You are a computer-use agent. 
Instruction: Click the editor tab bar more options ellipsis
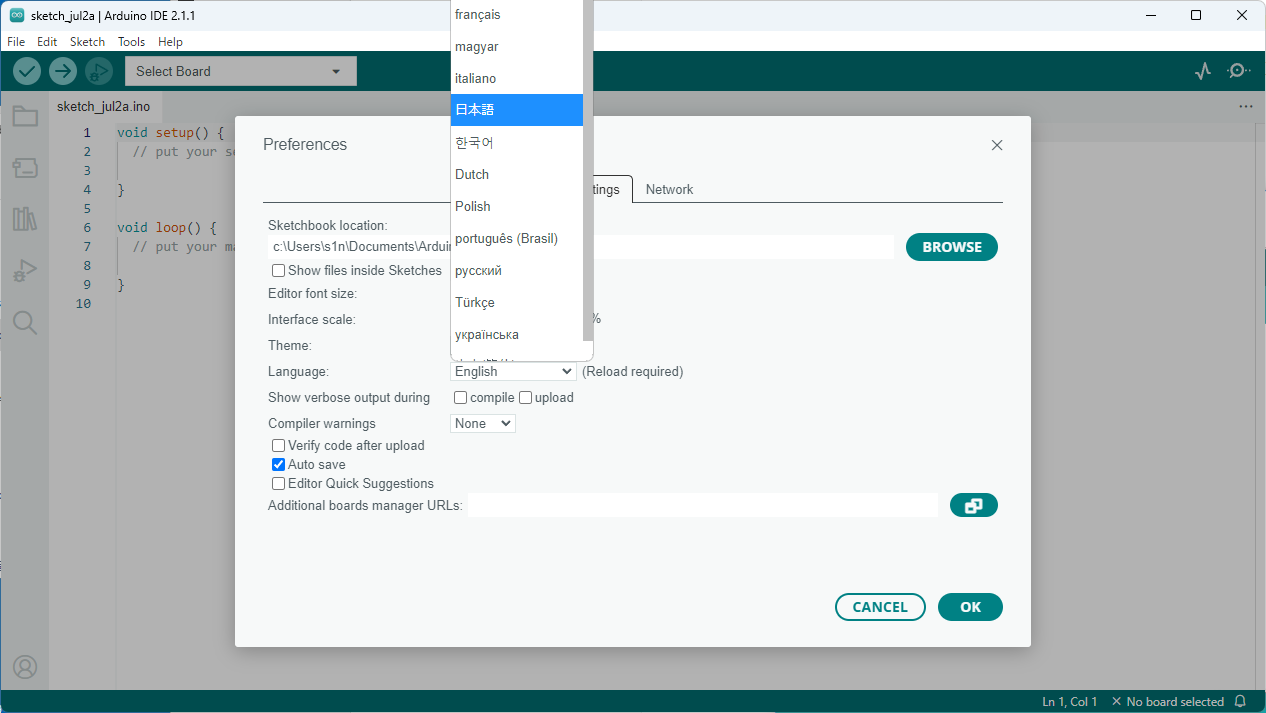[x=1246, y=106]
